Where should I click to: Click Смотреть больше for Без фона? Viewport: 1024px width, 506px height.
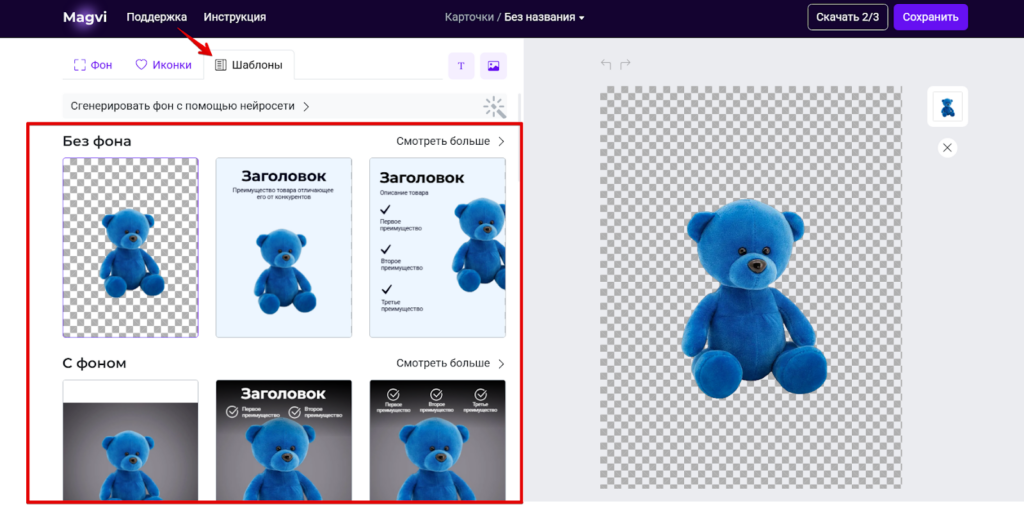tap(451, 142)
